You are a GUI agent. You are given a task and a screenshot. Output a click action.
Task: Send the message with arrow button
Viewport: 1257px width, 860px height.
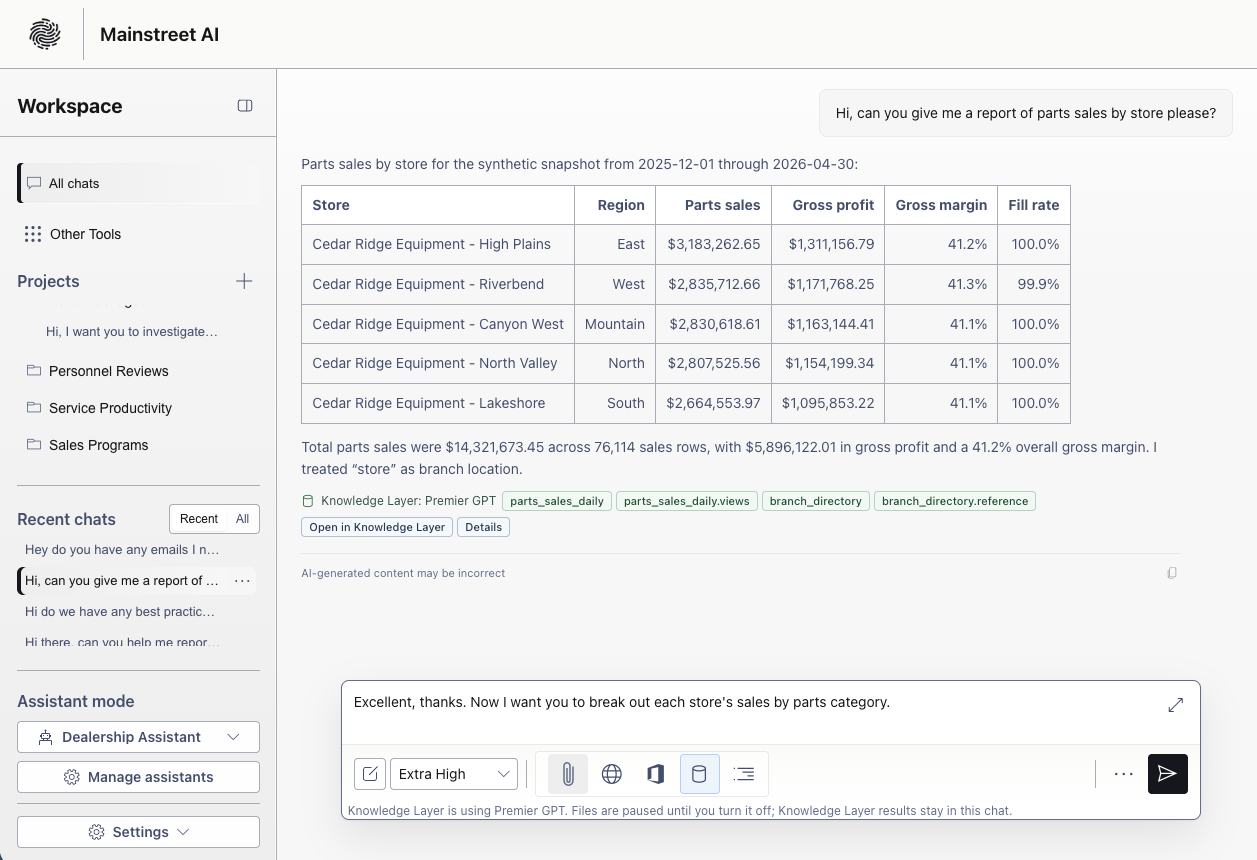click(x=1168, y=773)
